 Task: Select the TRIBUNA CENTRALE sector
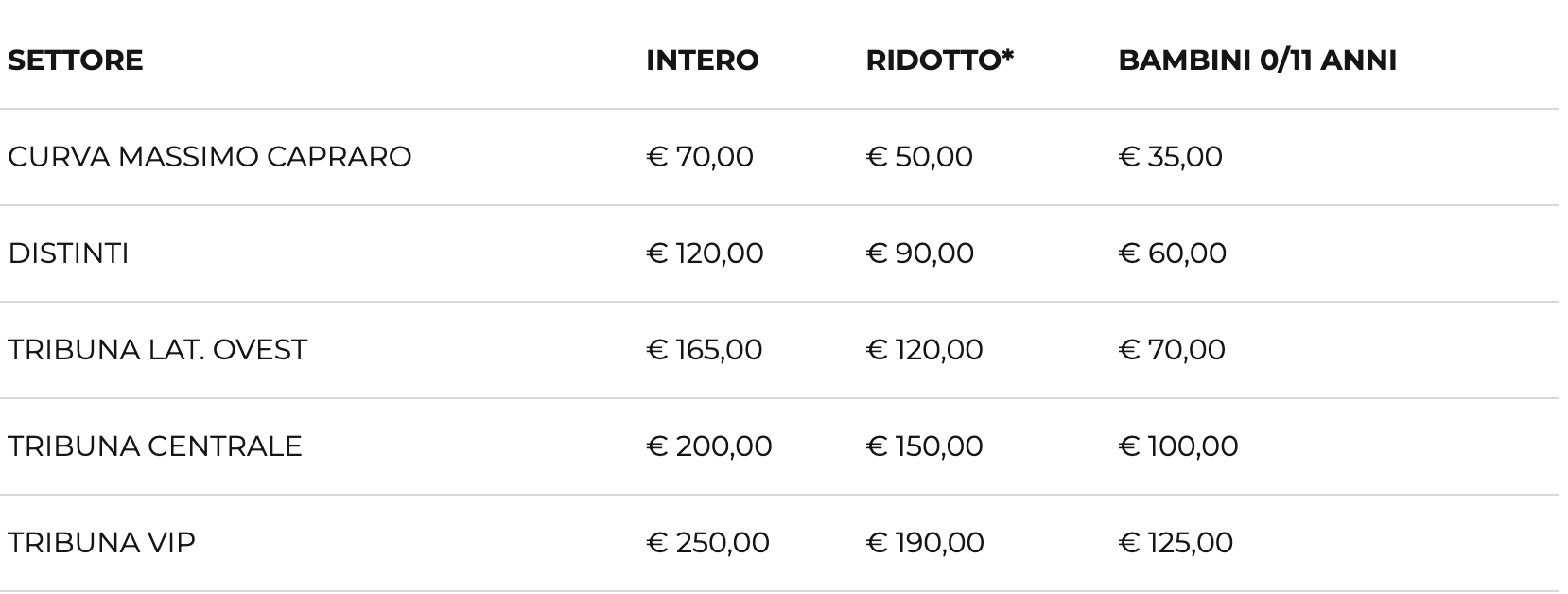point(155,446)
